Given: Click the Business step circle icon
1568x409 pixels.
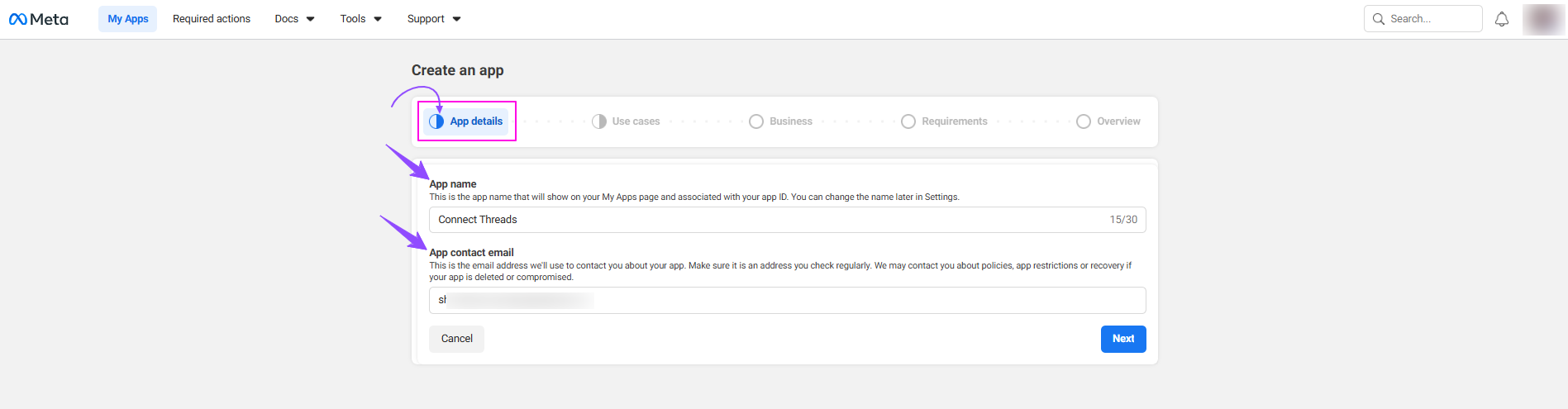Looking at the screenshot, I should coord(756,121).
